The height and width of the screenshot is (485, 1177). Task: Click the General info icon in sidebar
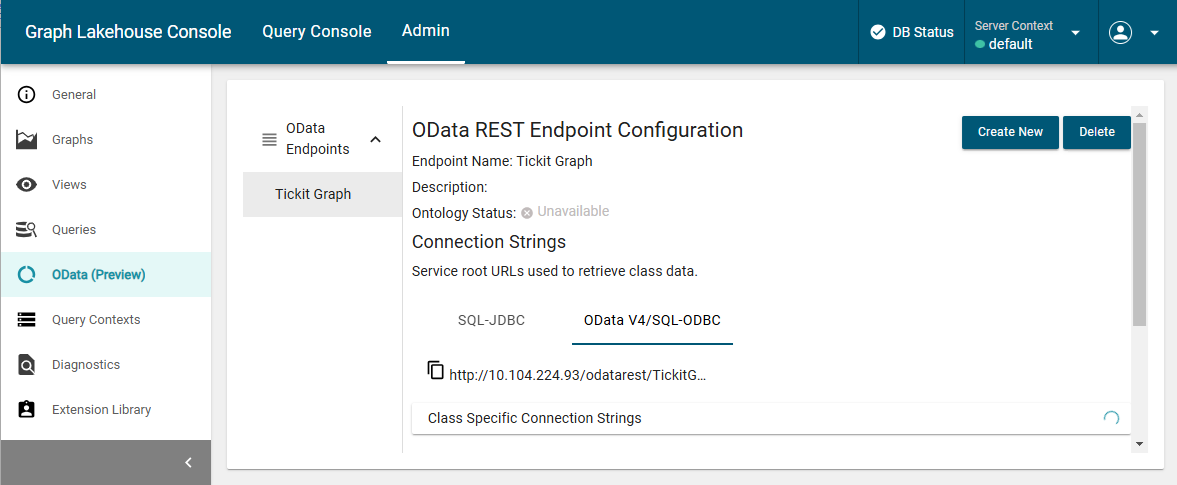pyautogui.click(x=27, y=95)
